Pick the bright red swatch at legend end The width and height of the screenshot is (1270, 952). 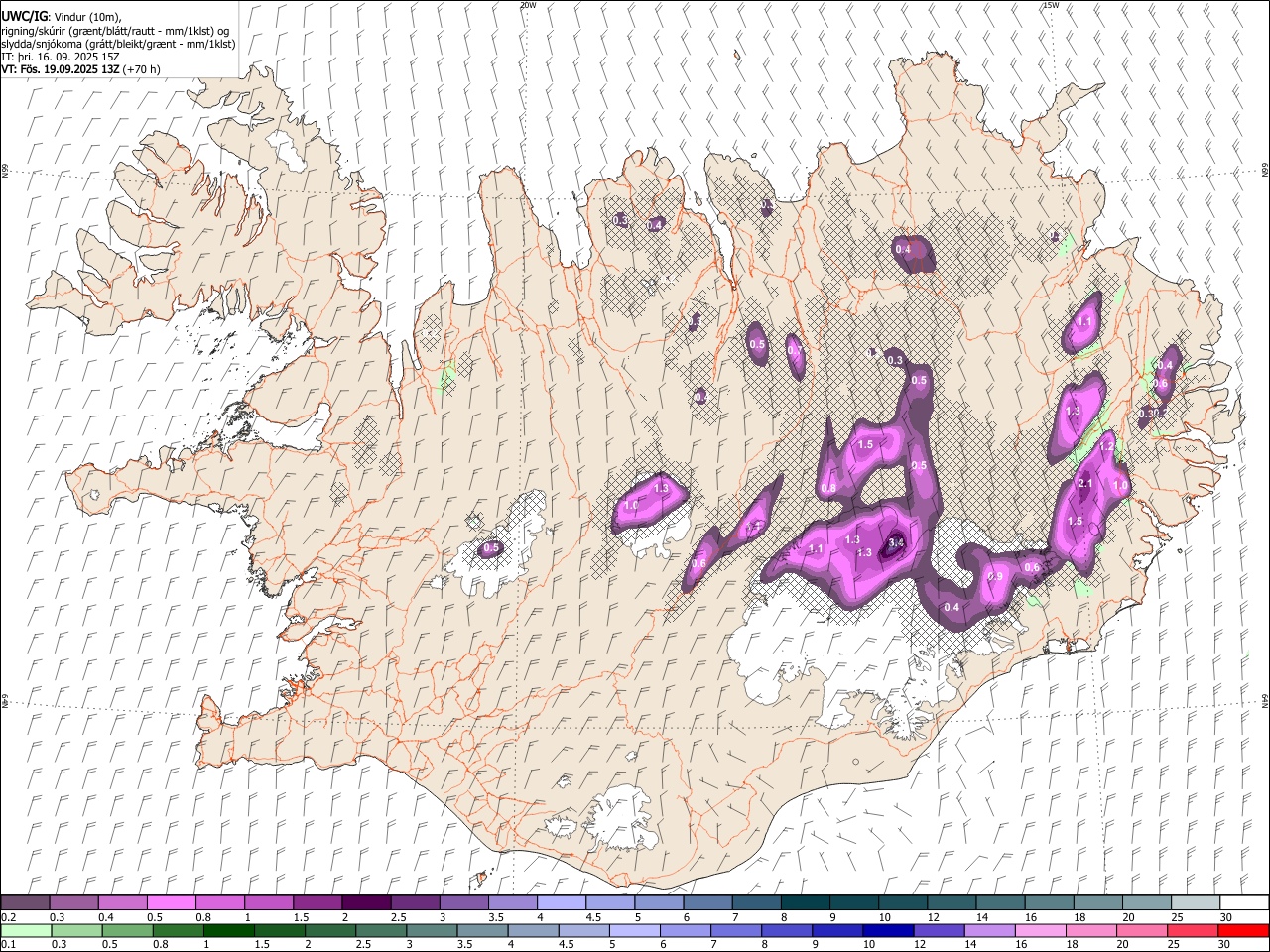coord(1244,931)
